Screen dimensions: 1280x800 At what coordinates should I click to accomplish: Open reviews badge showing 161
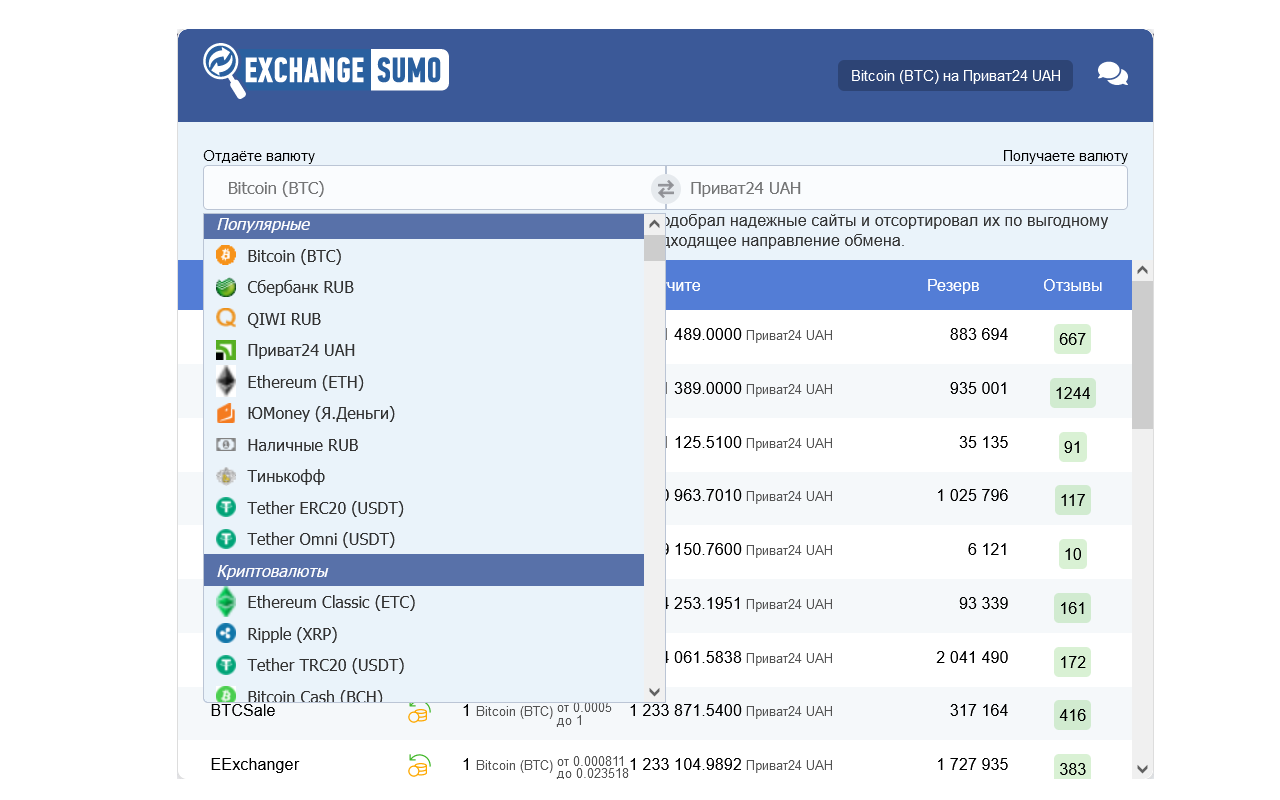(x=1073, y=608)
